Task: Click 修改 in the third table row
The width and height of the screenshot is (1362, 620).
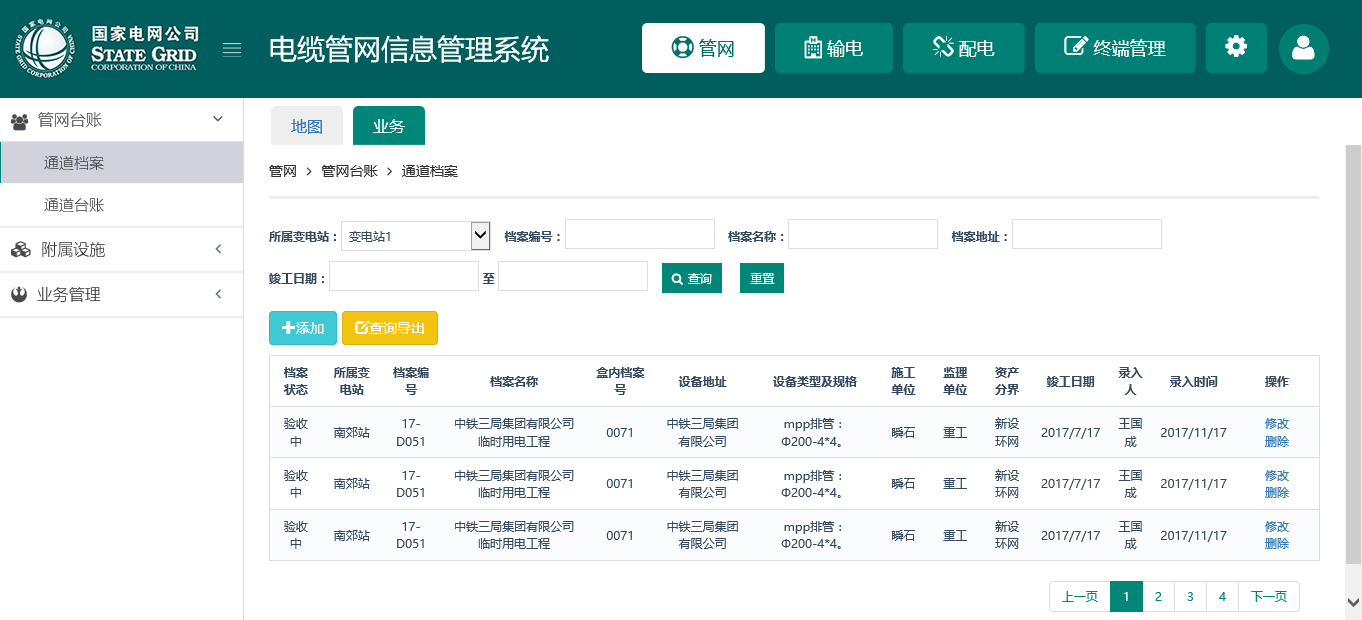Action: pyautogui.click(x=1277, y=526)
